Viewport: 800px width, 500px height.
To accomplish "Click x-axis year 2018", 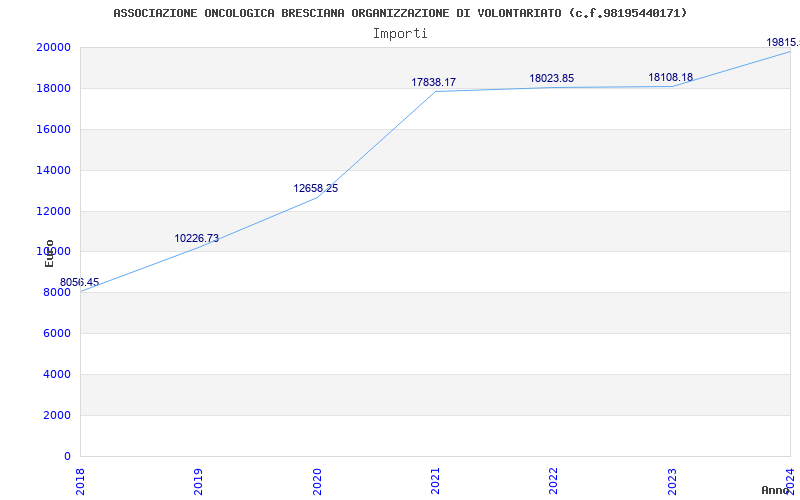I will pos(80,481).
